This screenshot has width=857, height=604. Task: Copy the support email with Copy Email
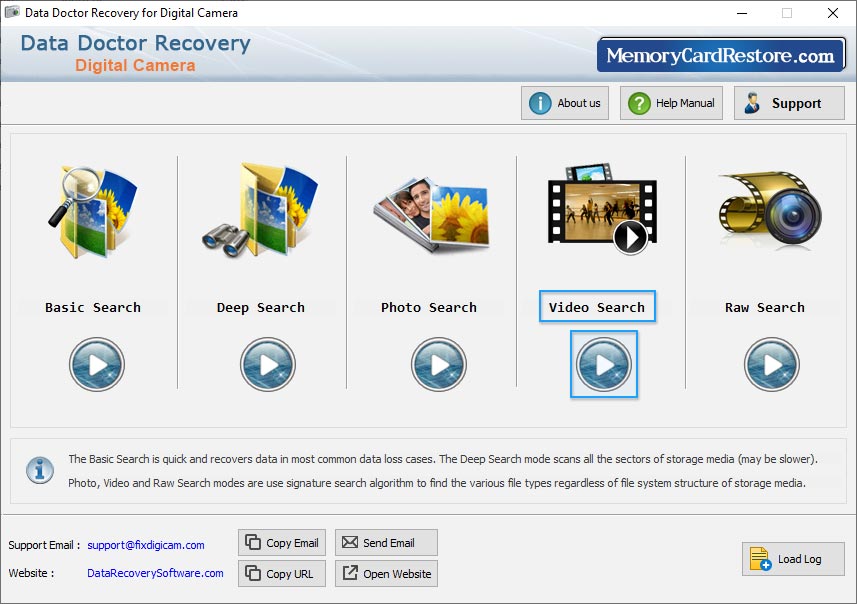tap(282, 543)
